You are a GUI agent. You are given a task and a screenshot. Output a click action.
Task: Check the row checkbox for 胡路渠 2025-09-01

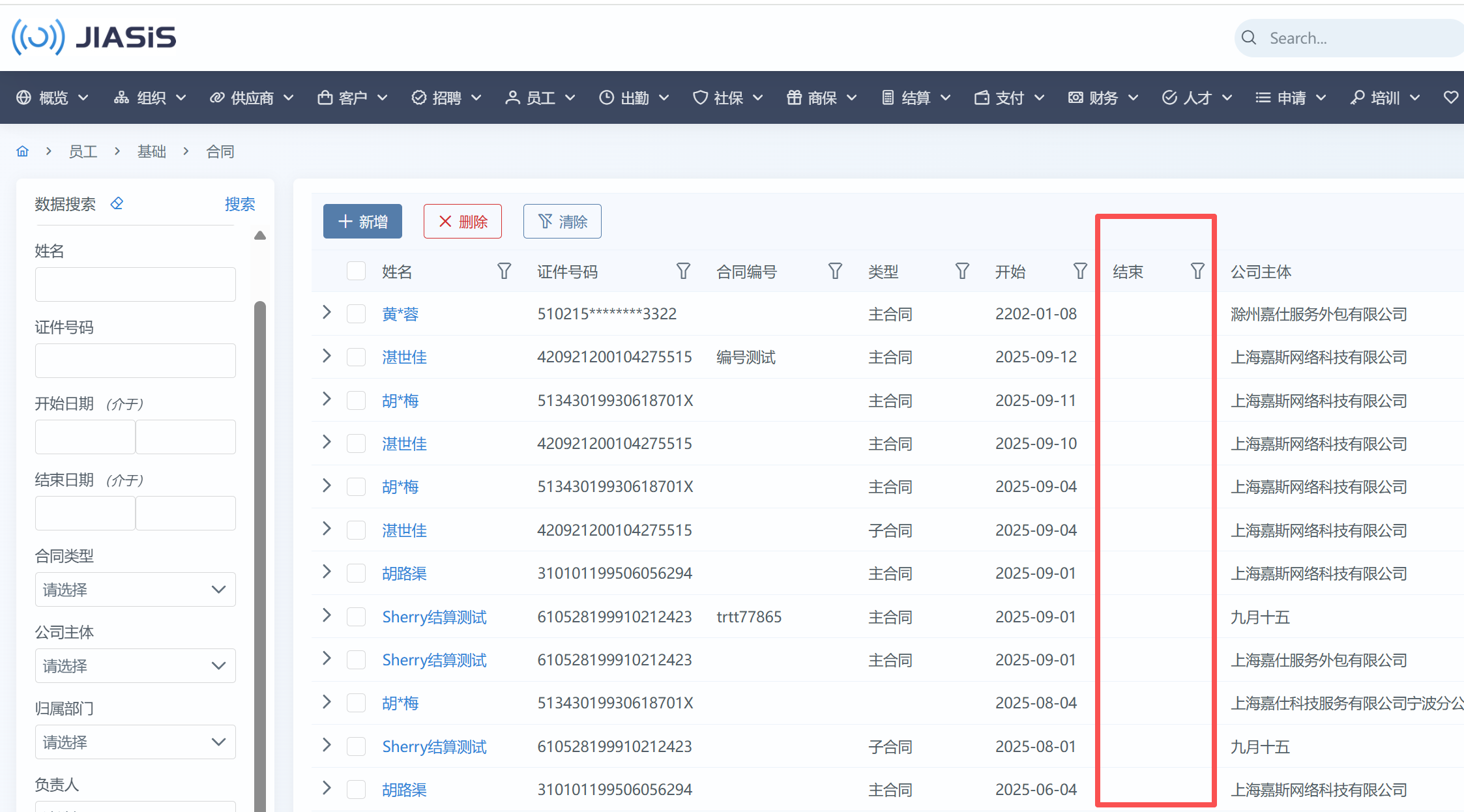coord(356,573)
